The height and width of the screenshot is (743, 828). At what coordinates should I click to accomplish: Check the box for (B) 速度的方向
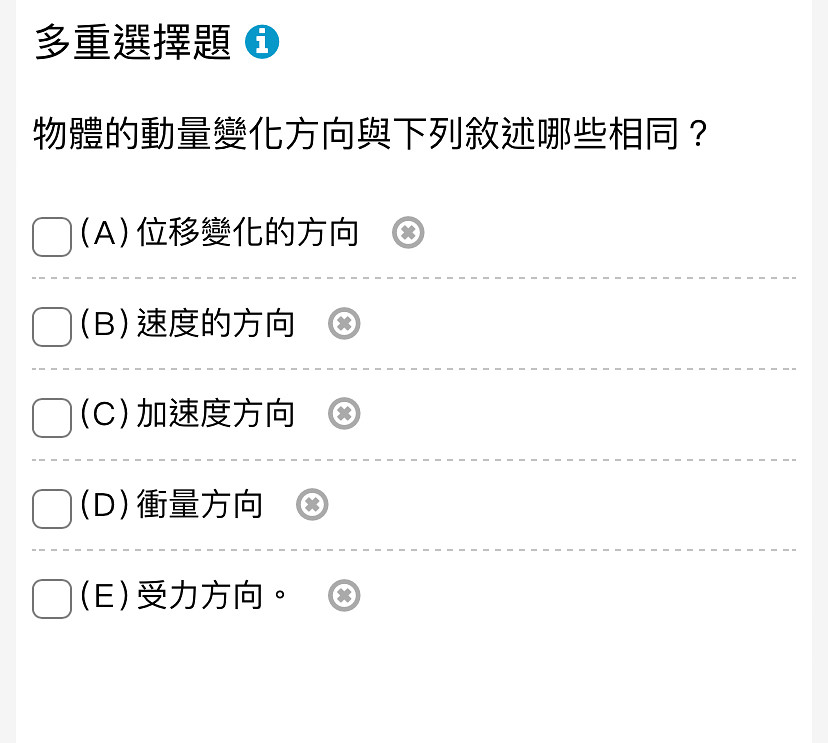52,327
